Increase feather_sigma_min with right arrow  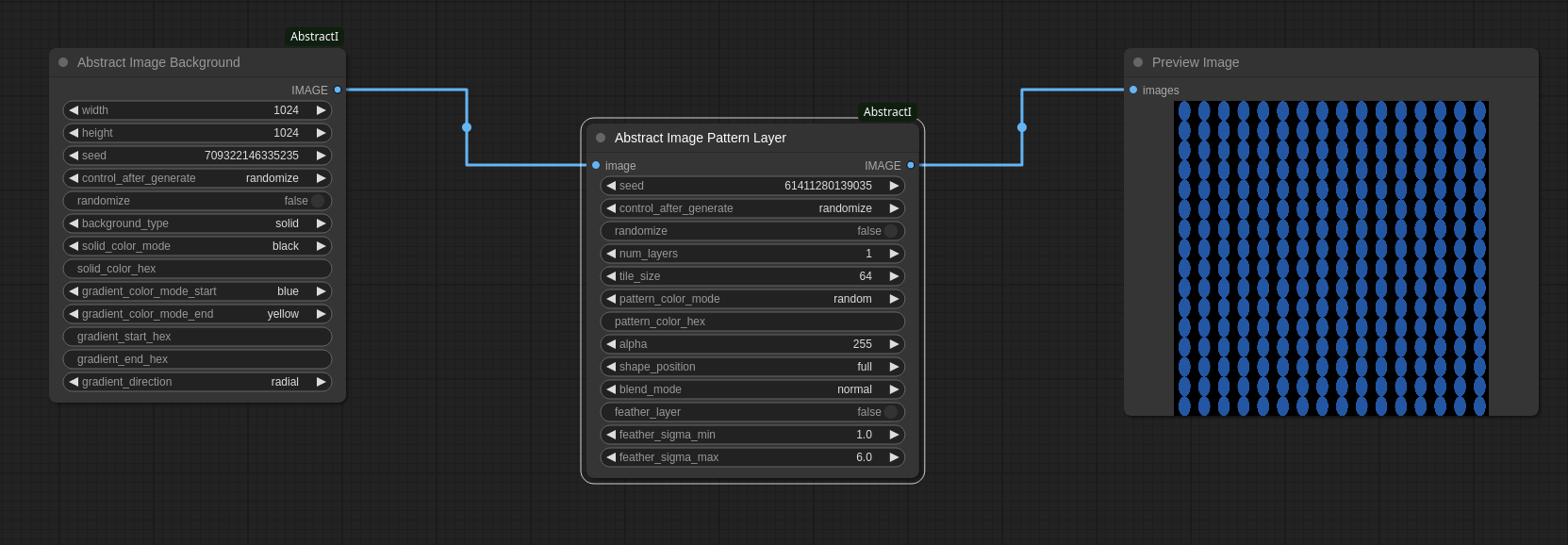[x=894, y=435]
